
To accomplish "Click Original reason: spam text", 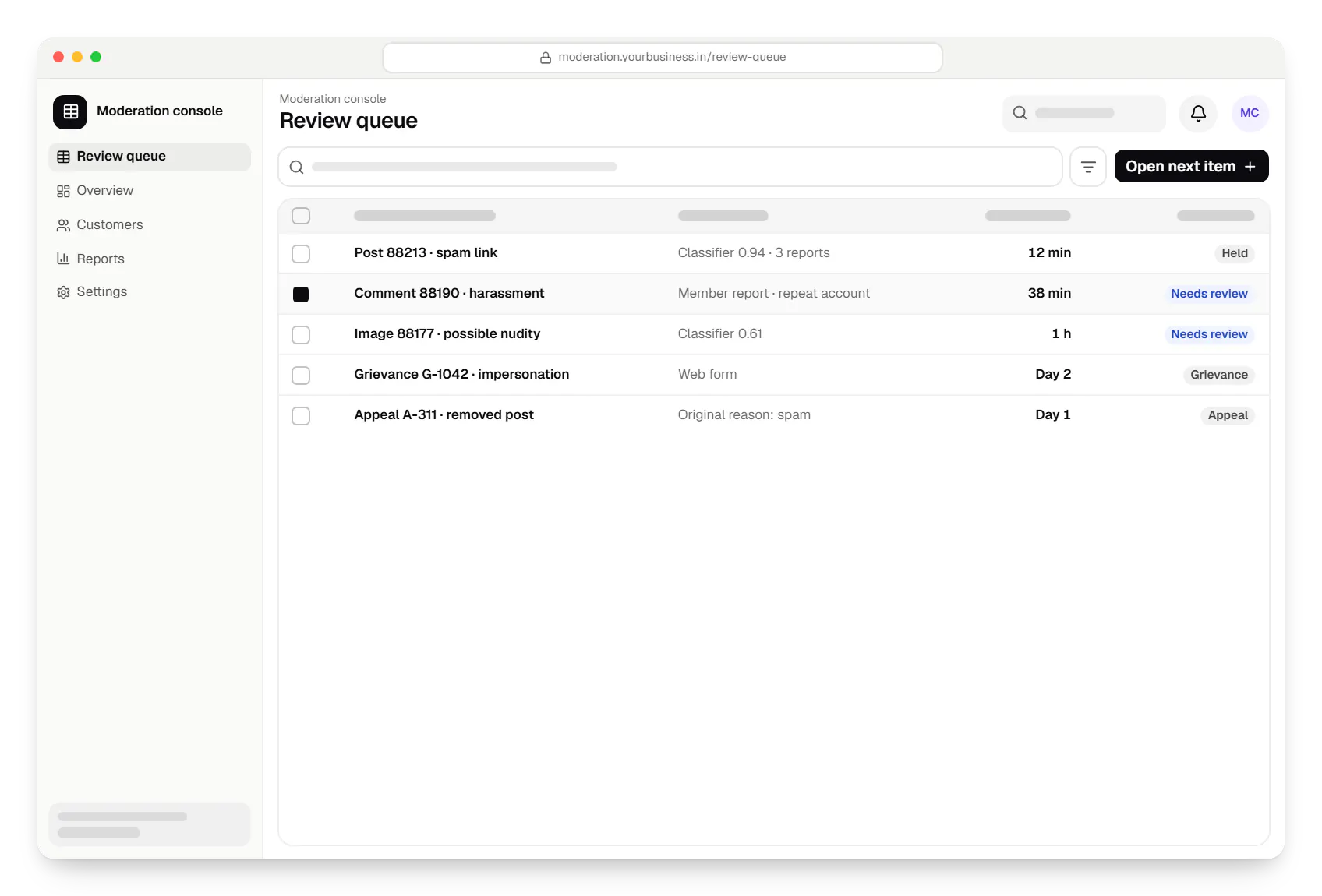I will (744, 414).
